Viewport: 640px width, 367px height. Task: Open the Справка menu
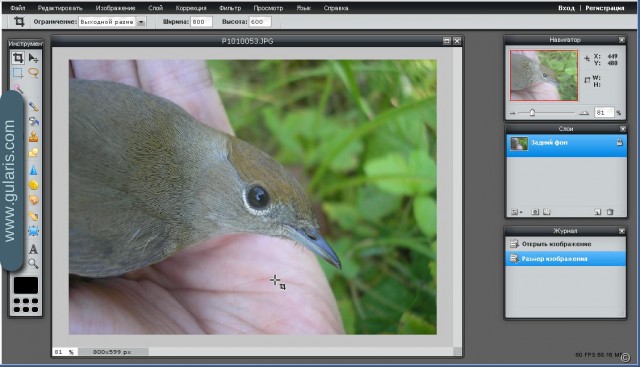pyautogui.click(x=336, y=8)
